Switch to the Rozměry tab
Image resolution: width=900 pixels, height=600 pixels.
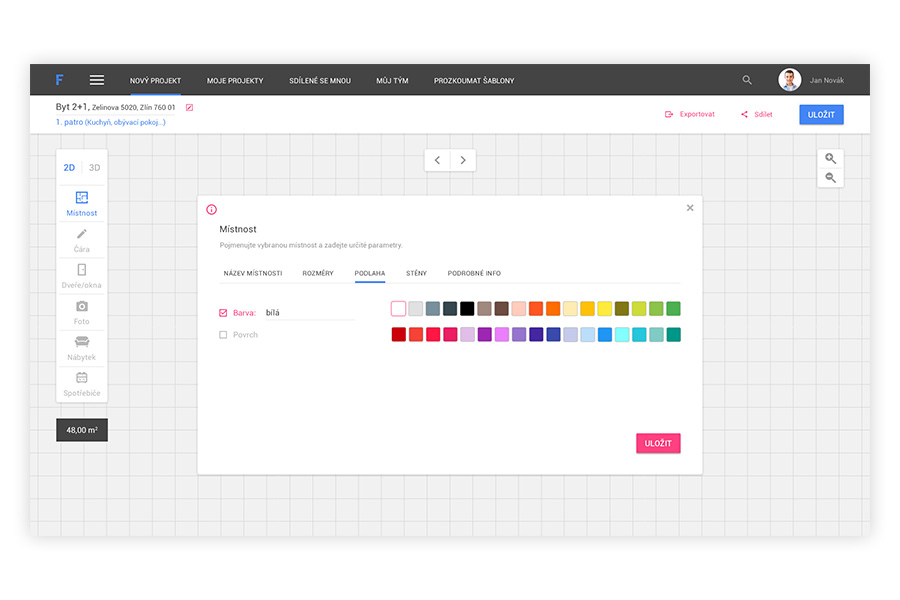pyautogui.click(x=318, y=273)
